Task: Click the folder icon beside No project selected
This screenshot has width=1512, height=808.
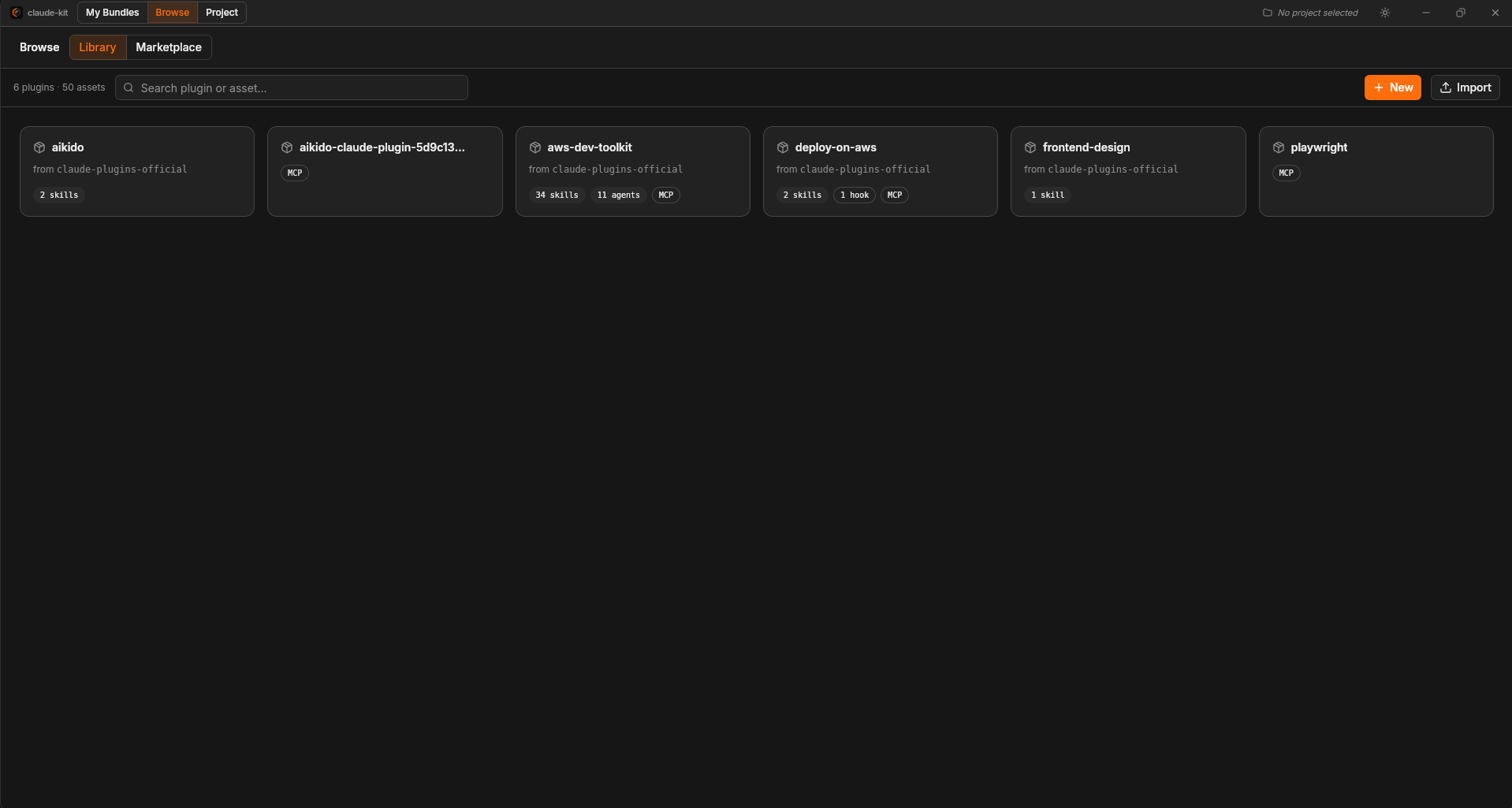Action: pyautogui.click(x=1268, y=13)
